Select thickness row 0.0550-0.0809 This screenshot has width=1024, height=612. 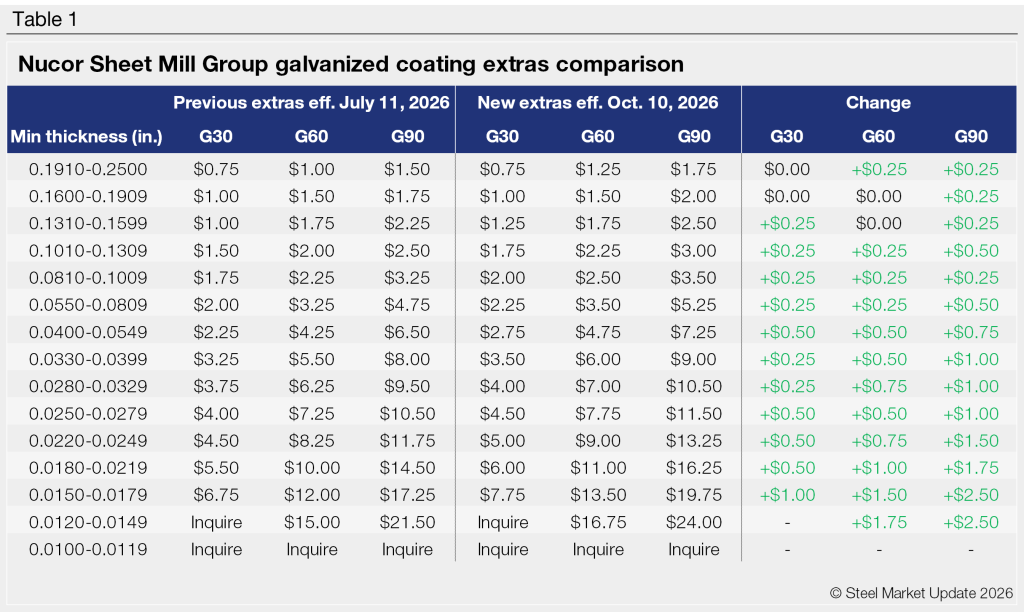point(512,305)
